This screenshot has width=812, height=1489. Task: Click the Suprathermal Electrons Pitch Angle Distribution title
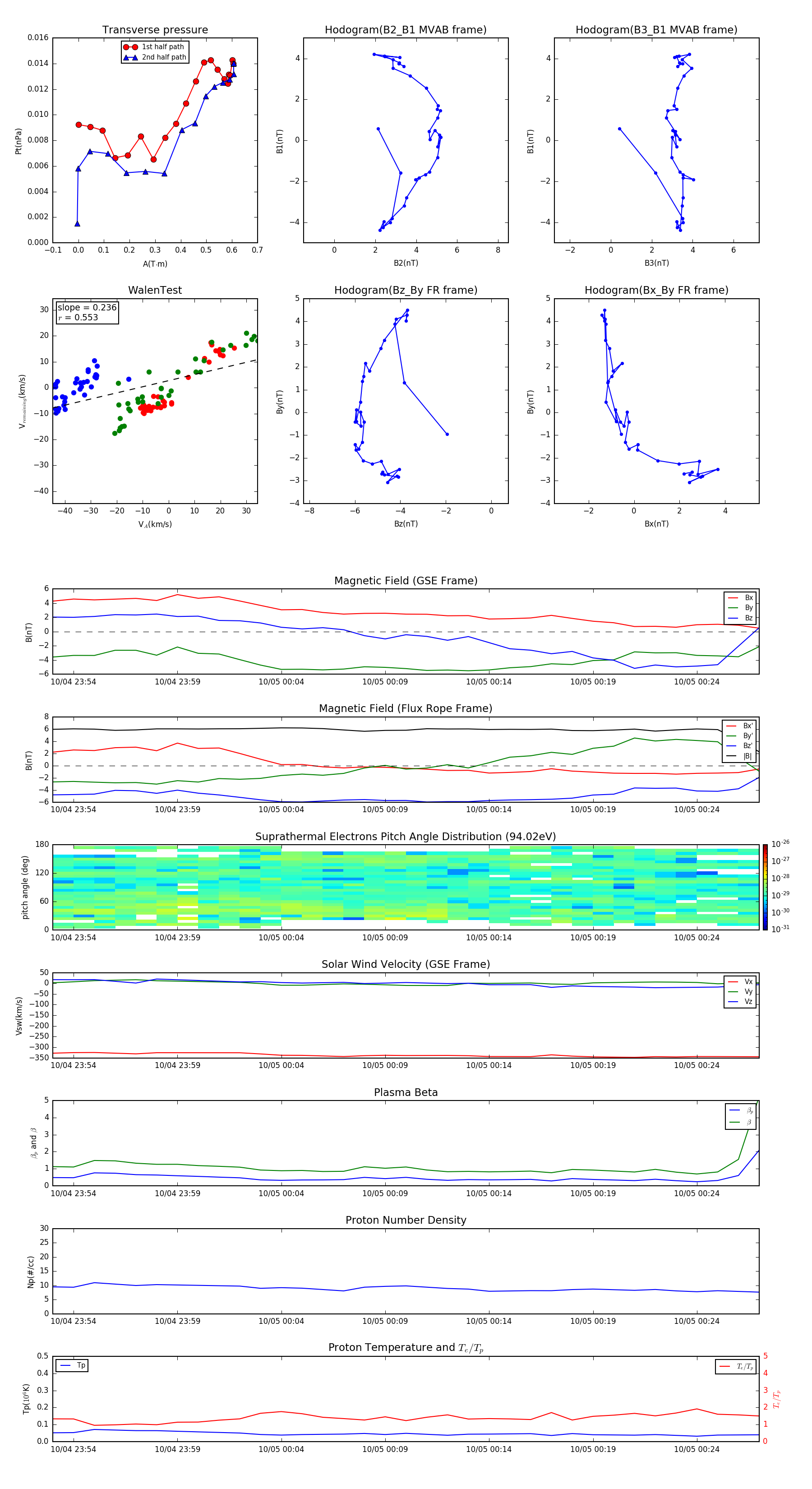pos(406,837)
